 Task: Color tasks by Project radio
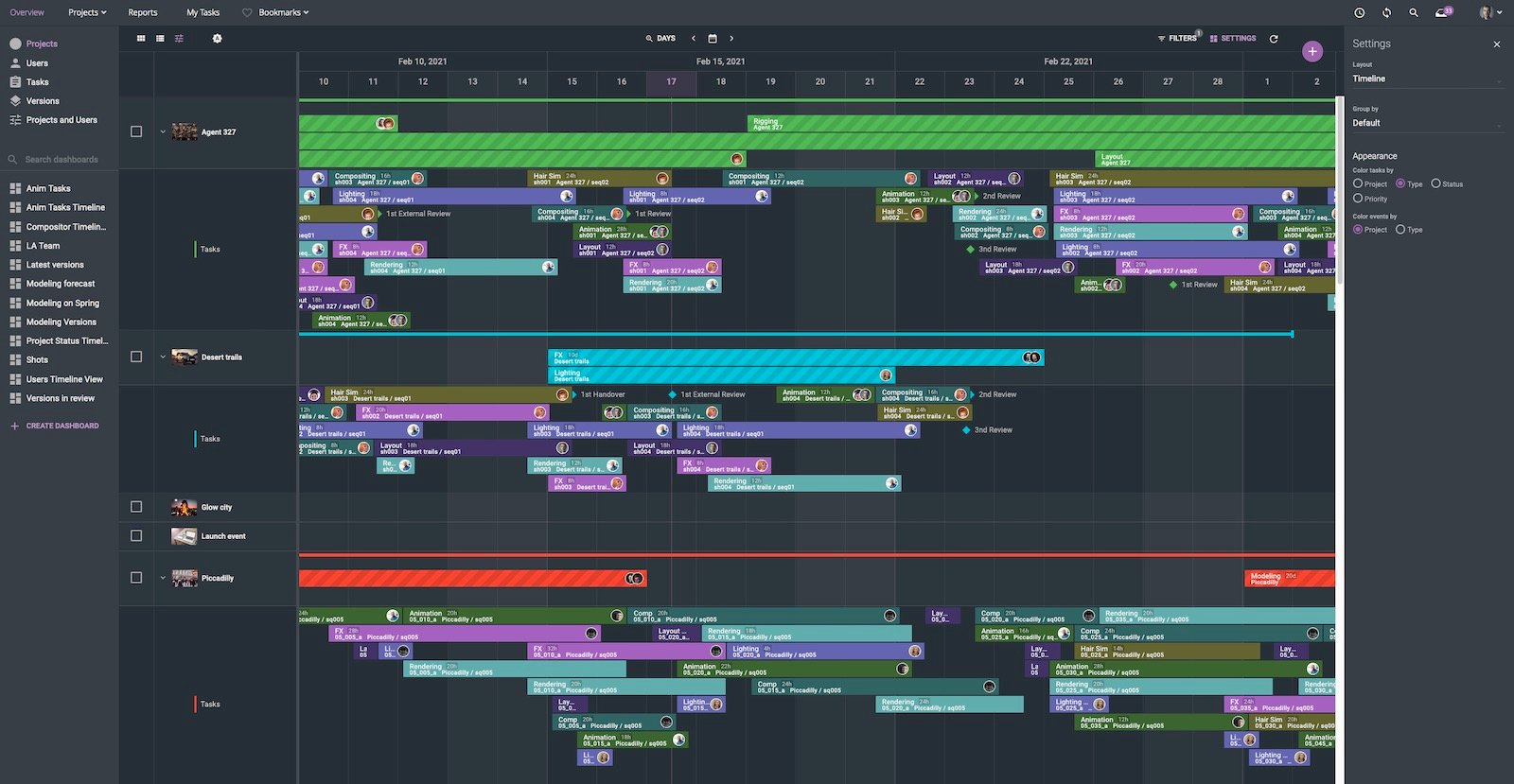coord(1358,183)
